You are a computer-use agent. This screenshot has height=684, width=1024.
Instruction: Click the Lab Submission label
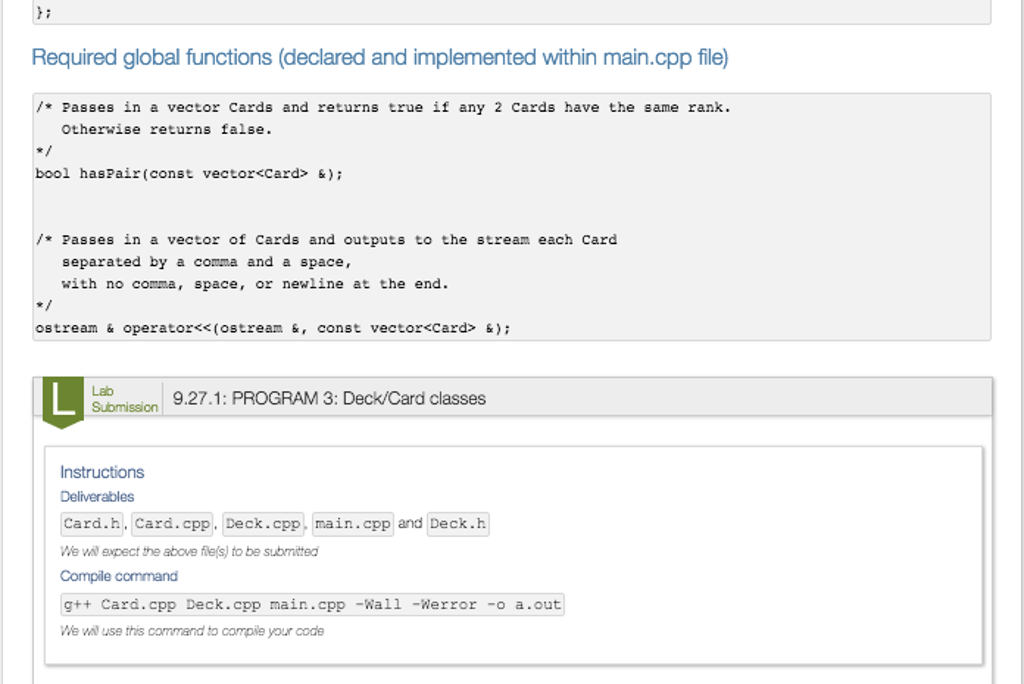(124, 399)
